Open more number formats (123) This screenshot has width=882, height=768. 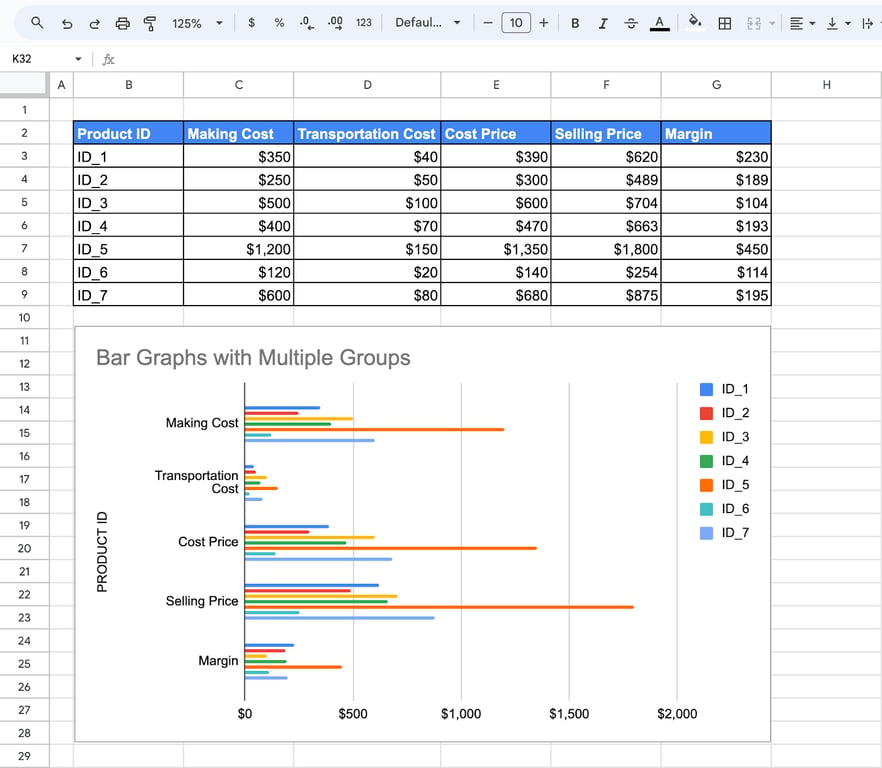click(364, 23)
